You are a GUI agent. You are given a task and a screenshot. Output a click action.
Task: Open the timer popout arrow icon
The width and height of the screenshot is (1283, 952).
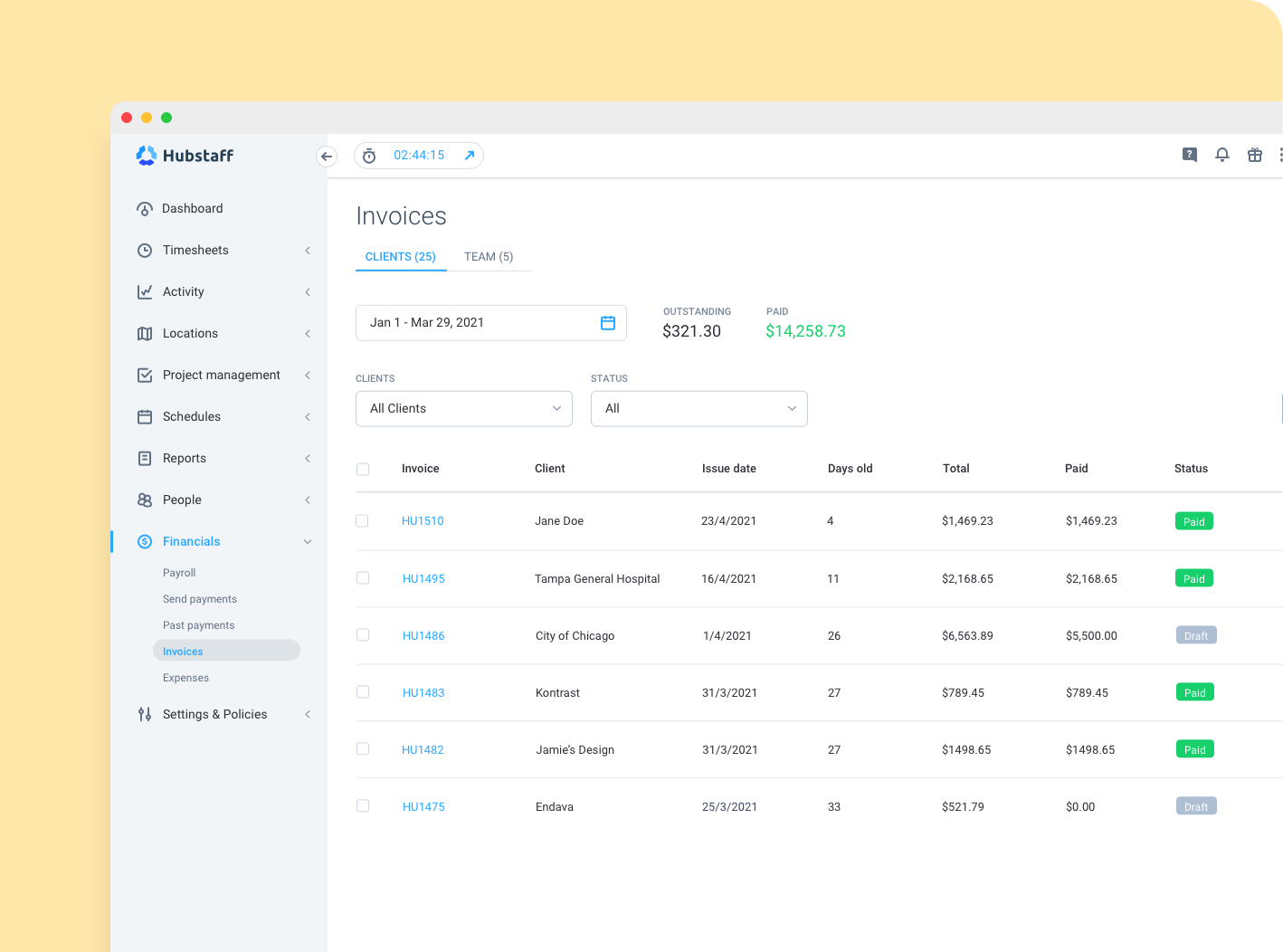tap(470, 156)
